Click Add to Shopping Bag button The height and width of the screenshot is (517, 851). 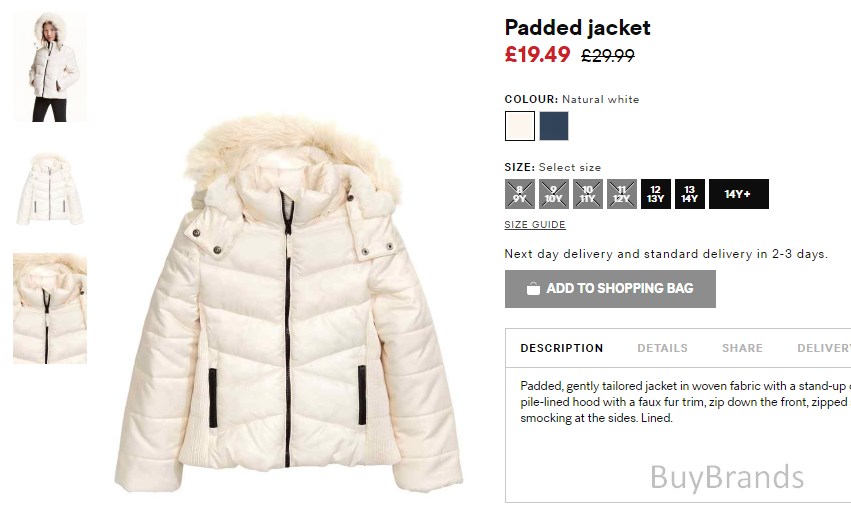[610, 289]
